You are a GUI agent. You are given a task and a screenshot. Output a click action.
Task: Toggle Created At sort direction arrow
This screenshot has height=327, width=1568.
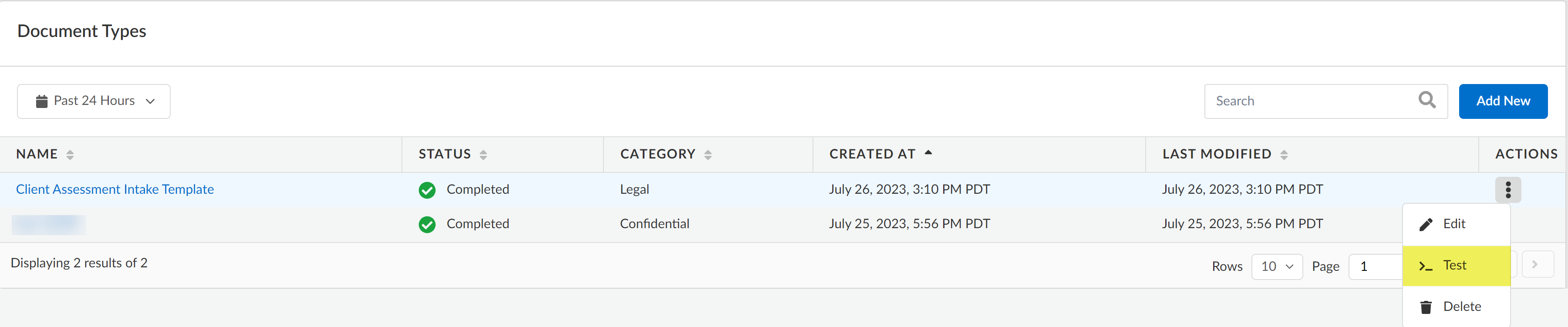click(x=928, y=153)
